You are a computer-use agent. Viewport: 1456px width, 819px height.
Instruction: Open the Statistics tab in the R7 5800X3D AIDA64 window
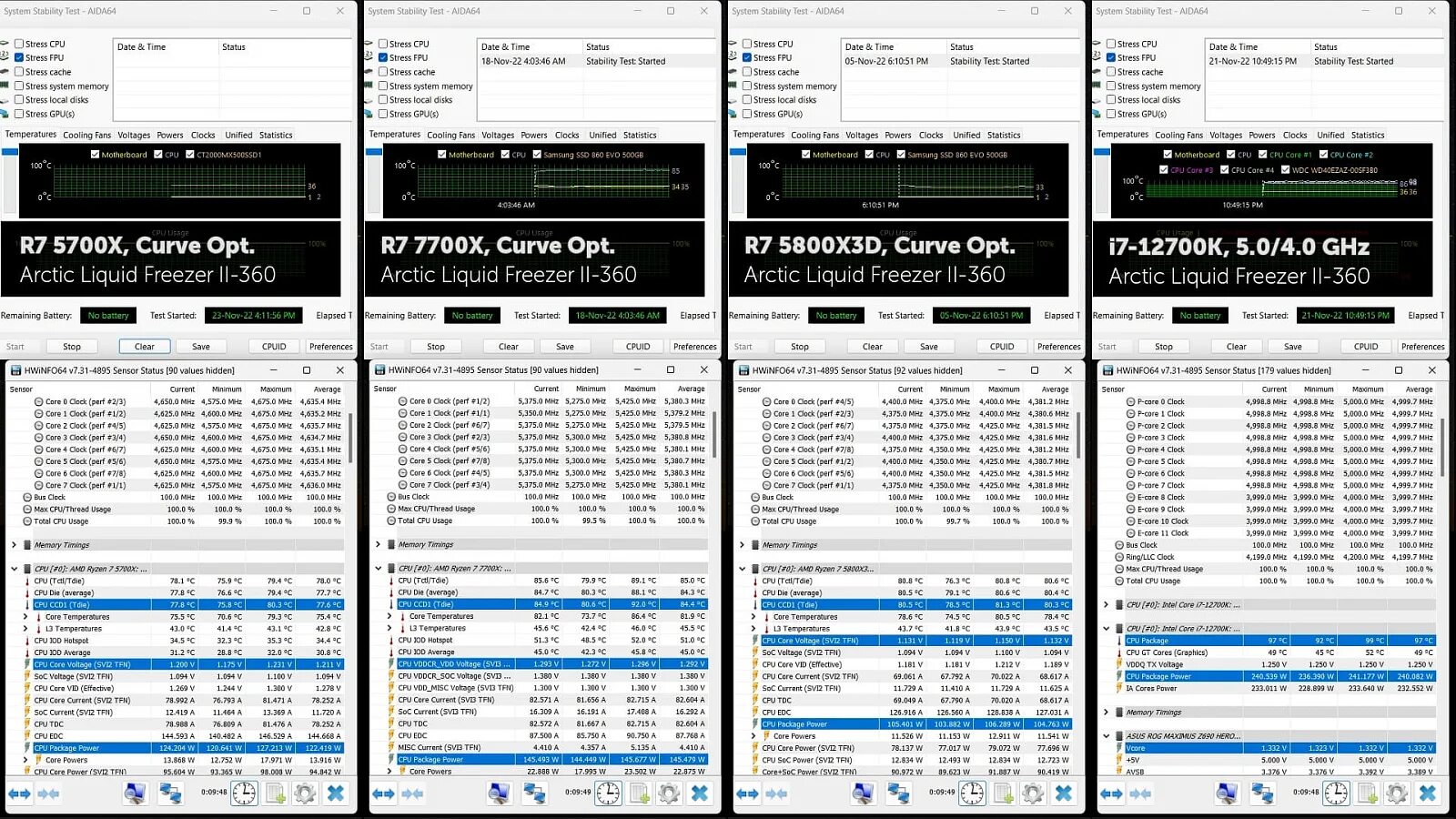(1004, 135)
